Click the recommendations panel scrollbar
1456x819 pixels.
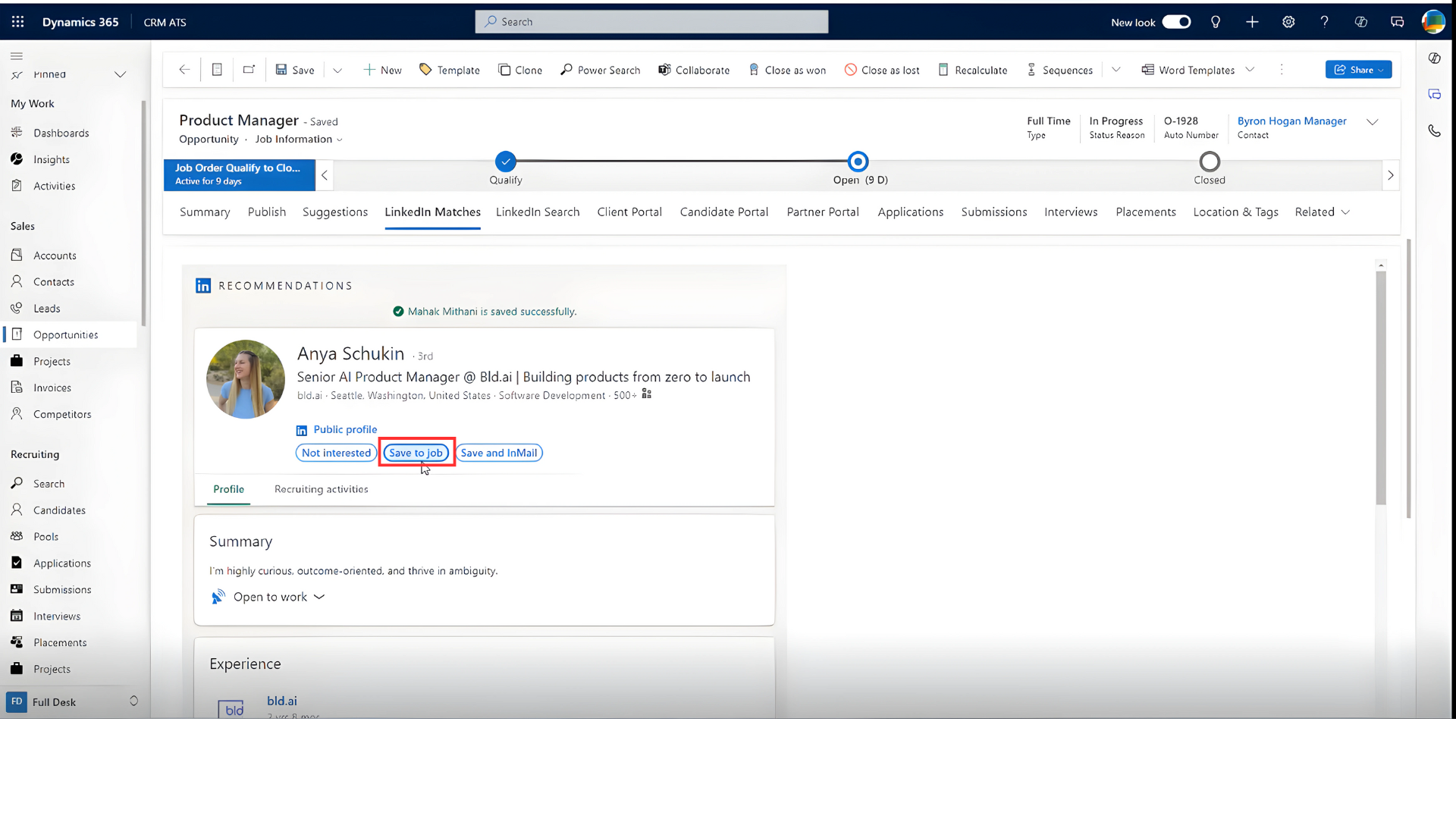tap(1381, 387)
